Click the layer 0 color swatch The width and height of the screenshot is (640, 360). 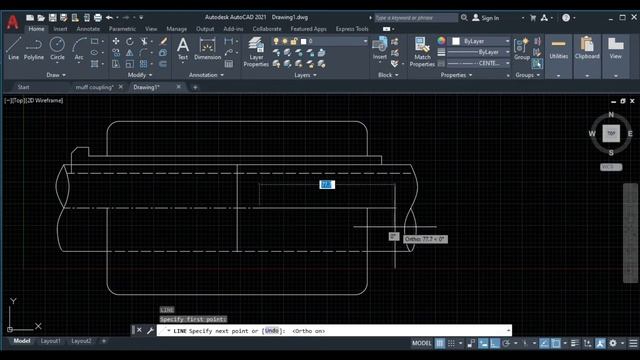coord(303,41)
